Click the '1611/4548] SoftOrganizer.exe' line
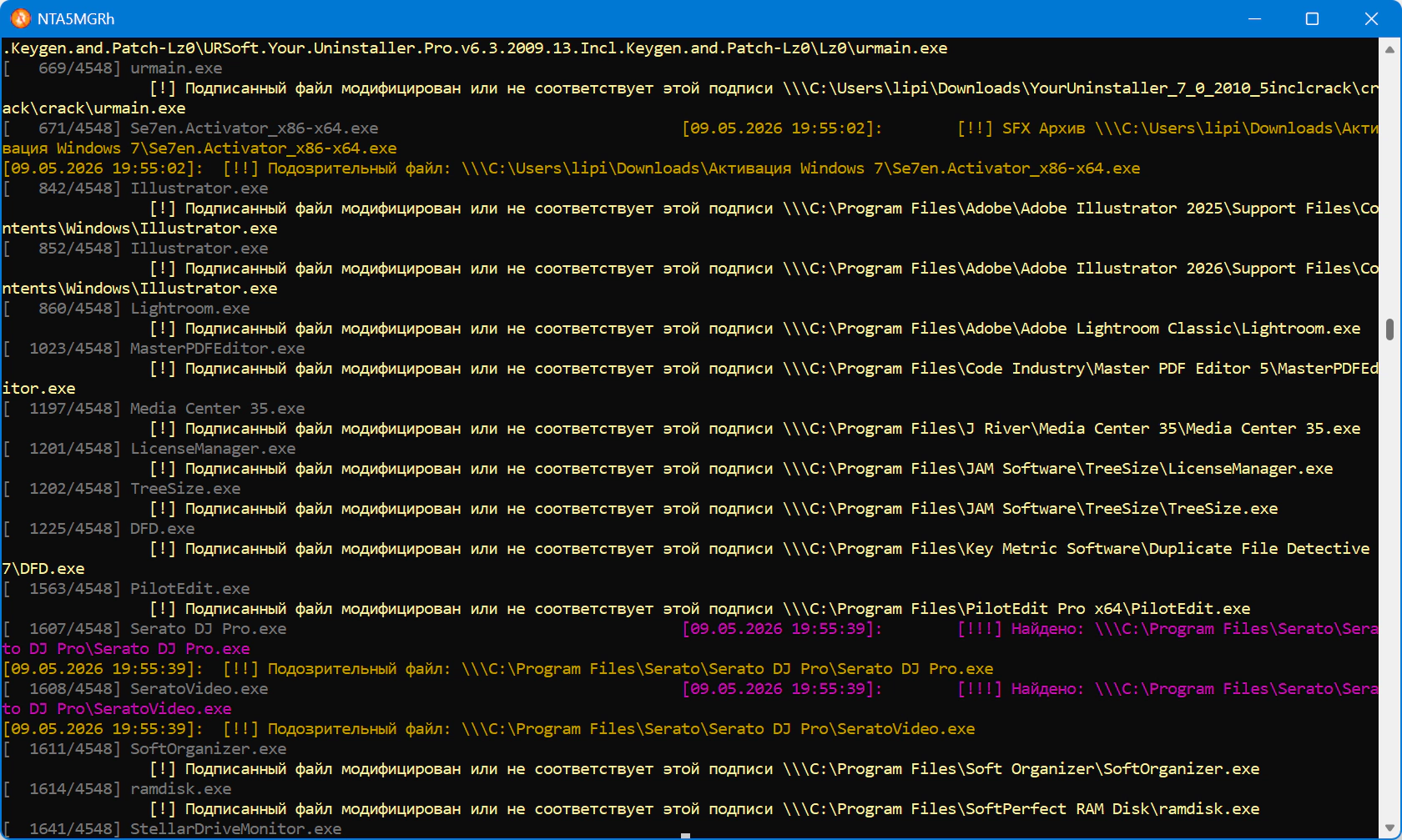 coord(144,749)
